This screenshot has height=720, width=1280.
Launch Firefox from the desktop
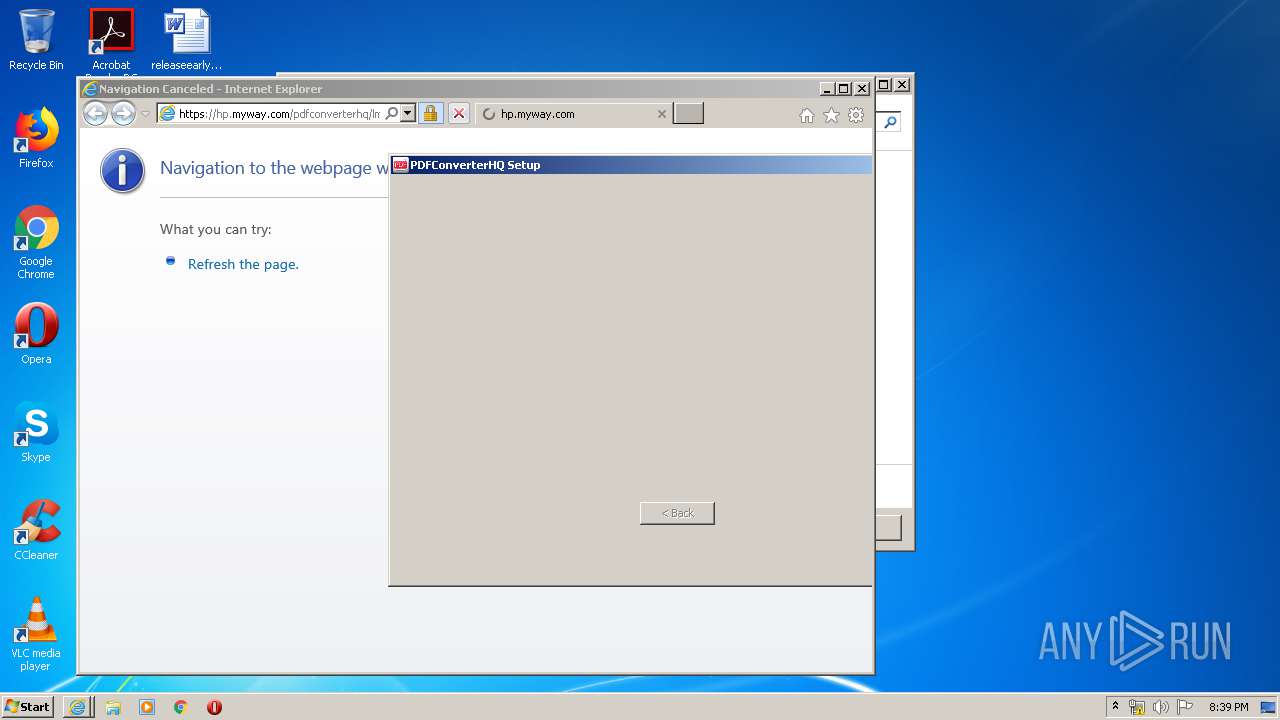click(x=36, y=138)
